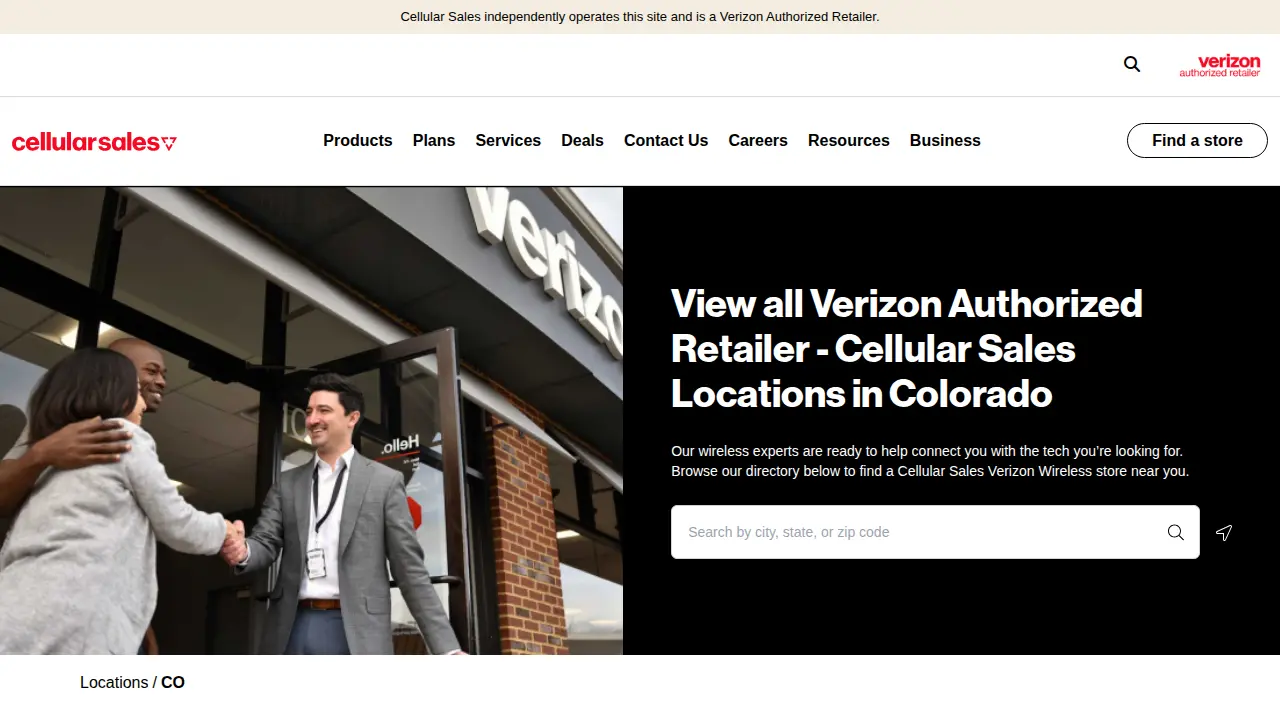1280x720 pixels.
Task: Click the Verizon Authorized Retailer notice text
Action: [x=640, y=17]
